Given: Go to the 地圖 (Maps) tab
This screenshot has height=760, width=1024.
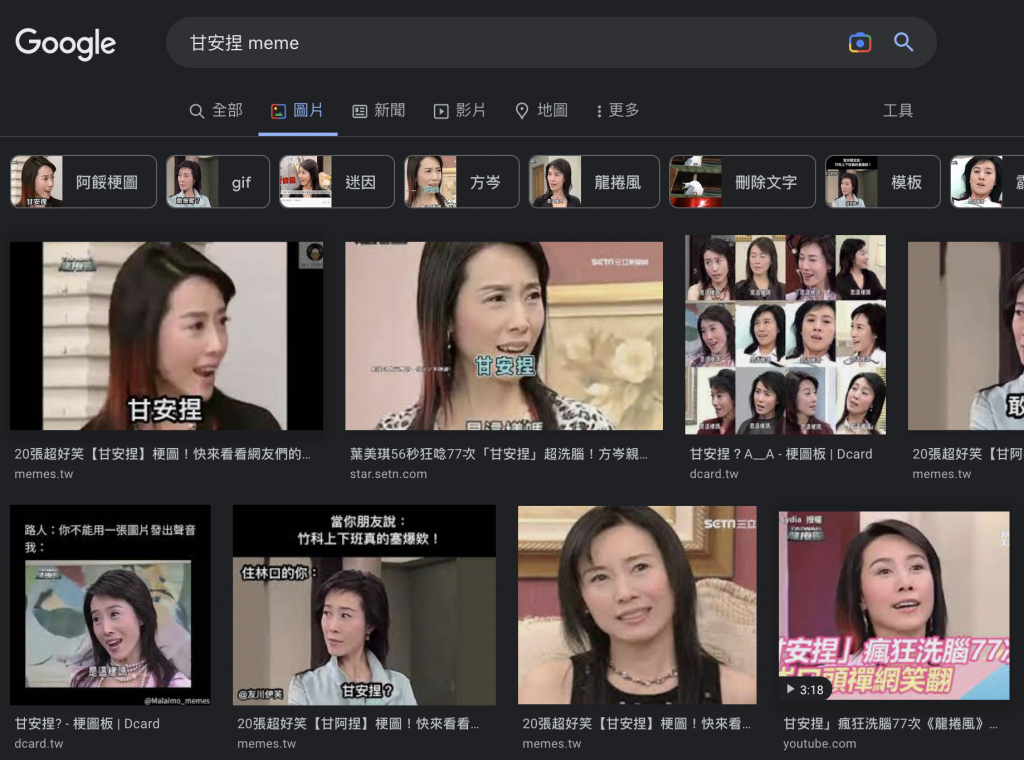Looking at the screenshot, I should tap(541, 110).
